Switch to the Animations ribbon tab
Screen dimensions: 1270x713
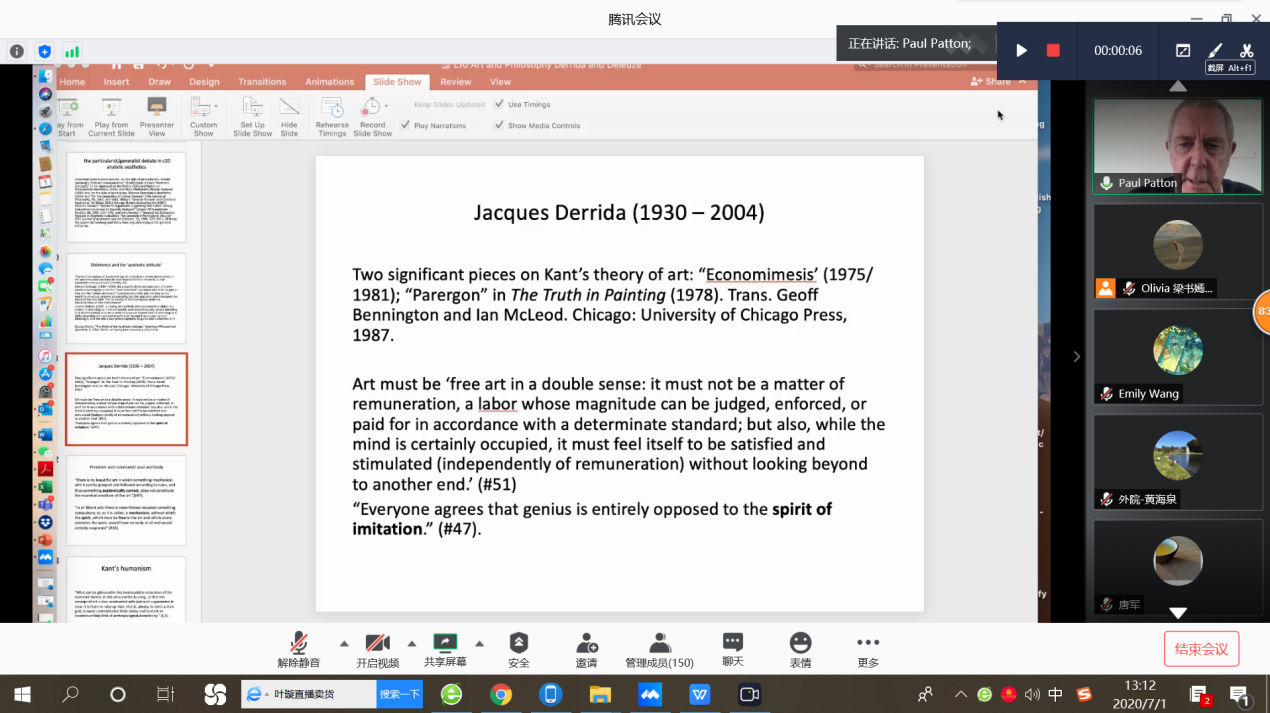(x=330, y=82)
